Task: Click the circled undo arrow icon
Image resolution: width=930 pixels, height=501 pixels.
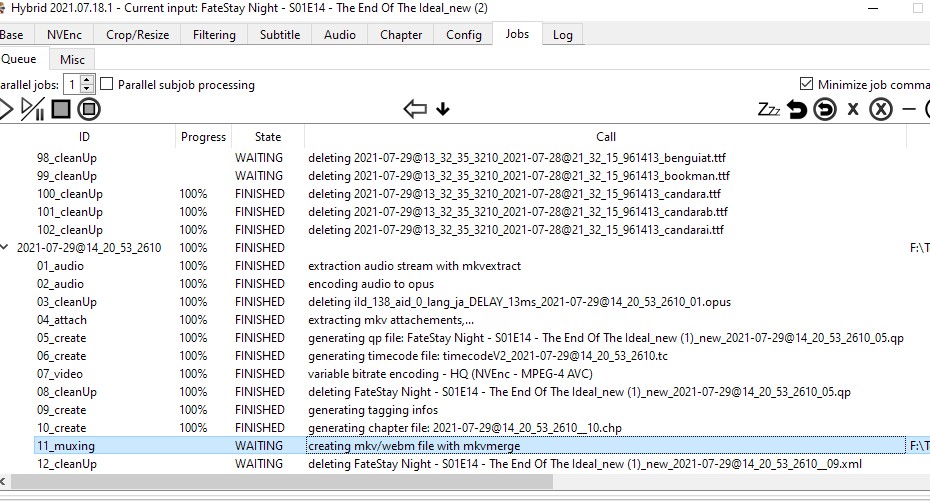Action: [x=824, y=109]
